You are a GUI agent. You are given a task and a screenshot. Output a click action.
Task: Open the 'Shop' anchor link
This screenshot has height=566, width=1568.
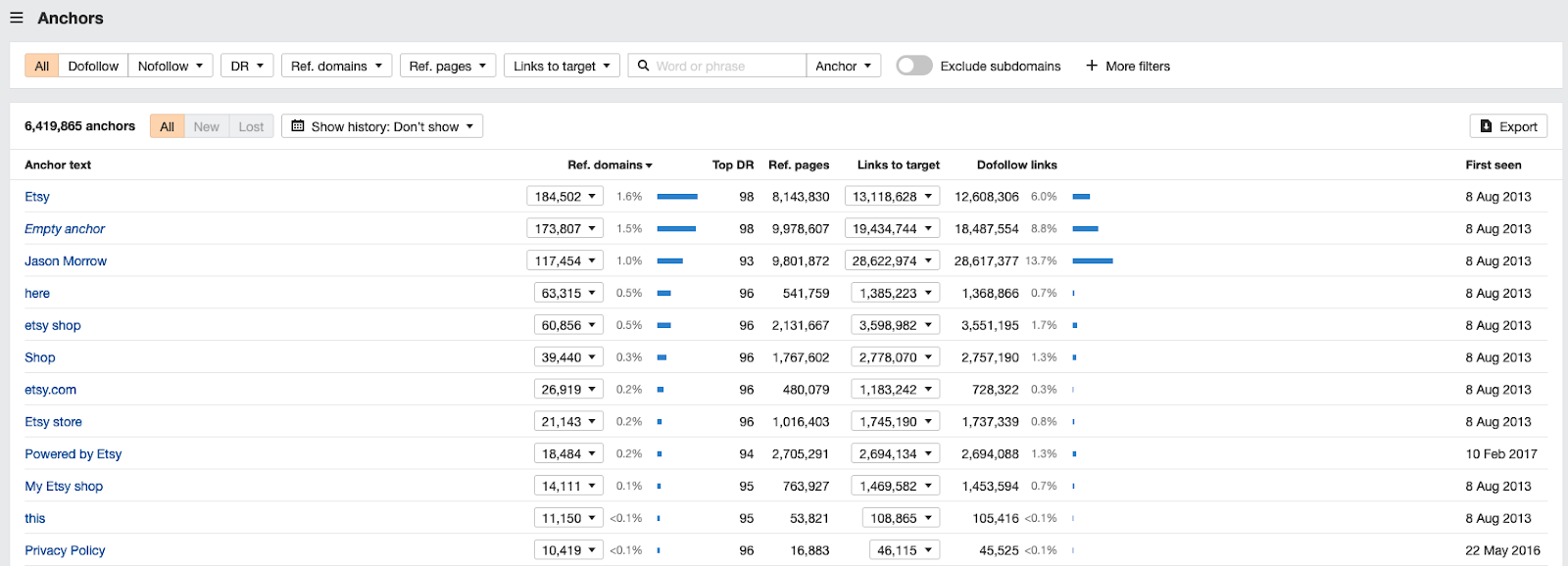[40, 358]
